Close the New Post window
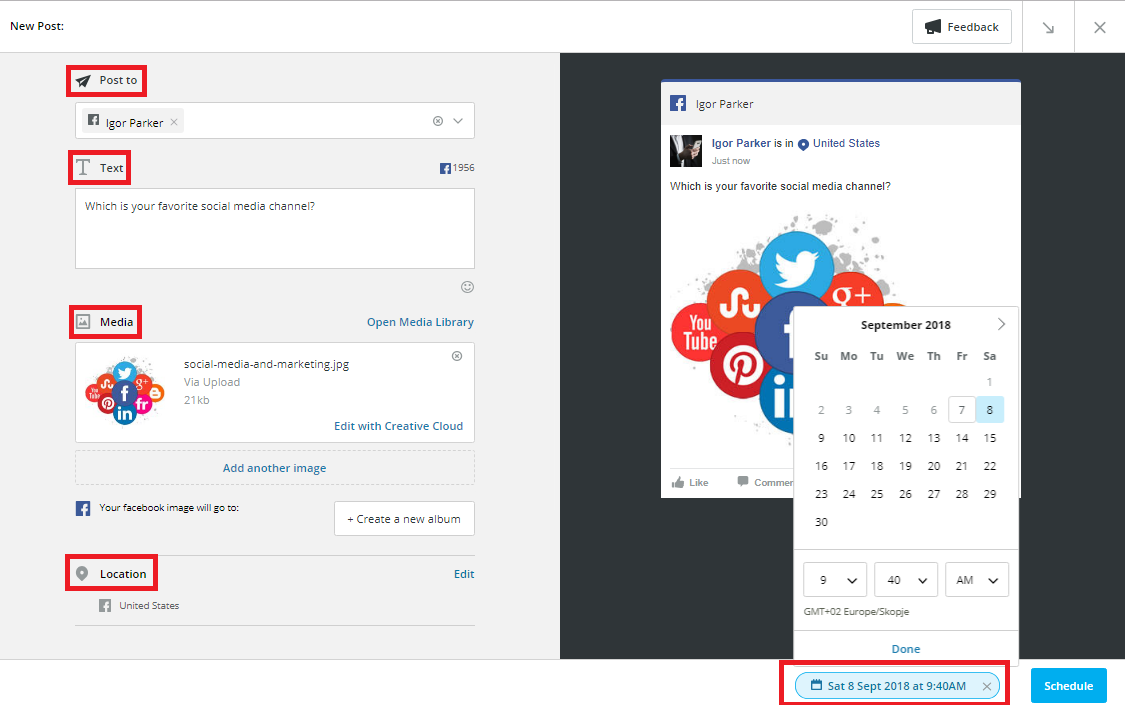This screenshot has height=705, width=1125. (1099, 27)
